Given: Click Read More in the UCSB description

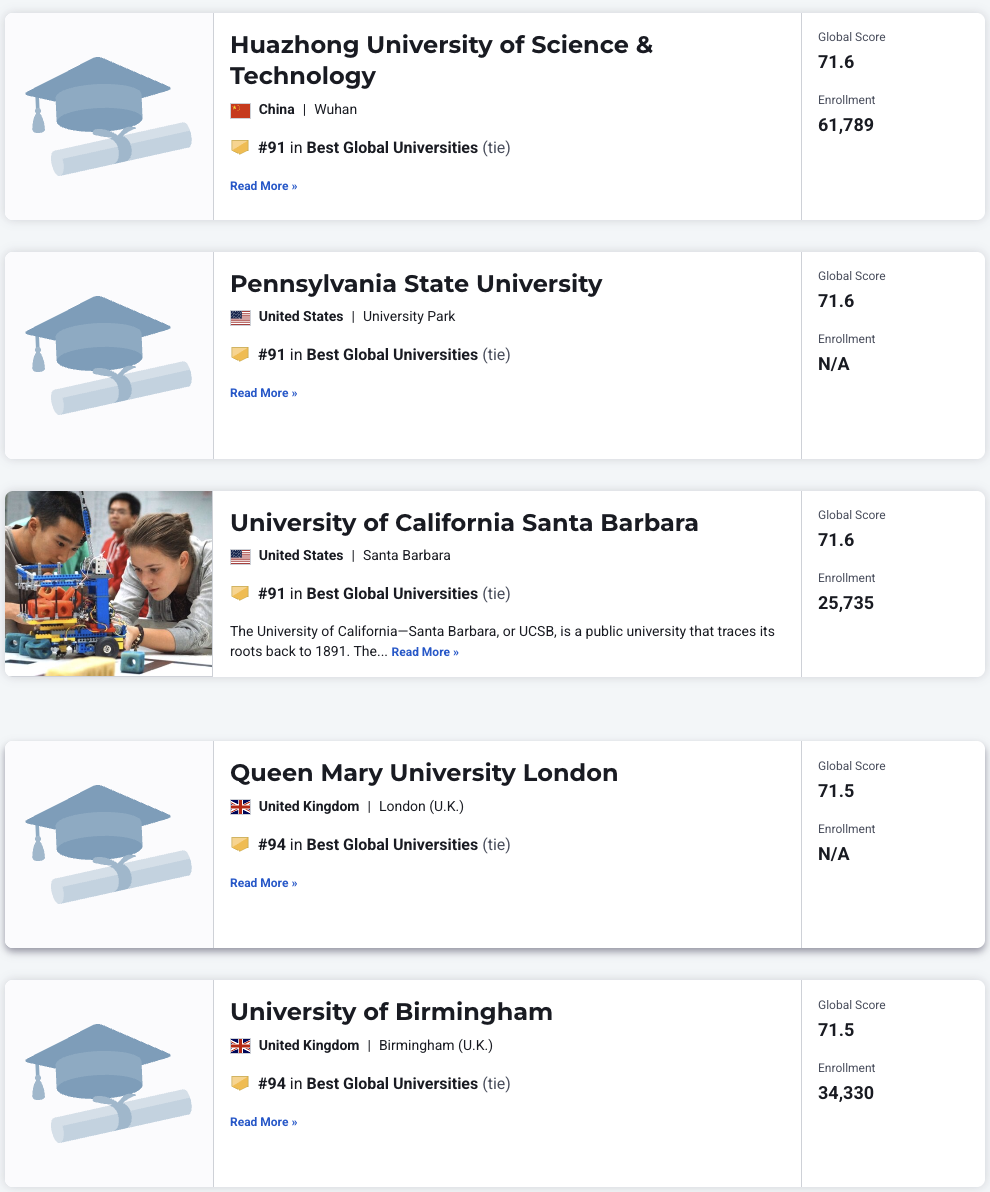Looking at the screenshot, I should [425, 652].
